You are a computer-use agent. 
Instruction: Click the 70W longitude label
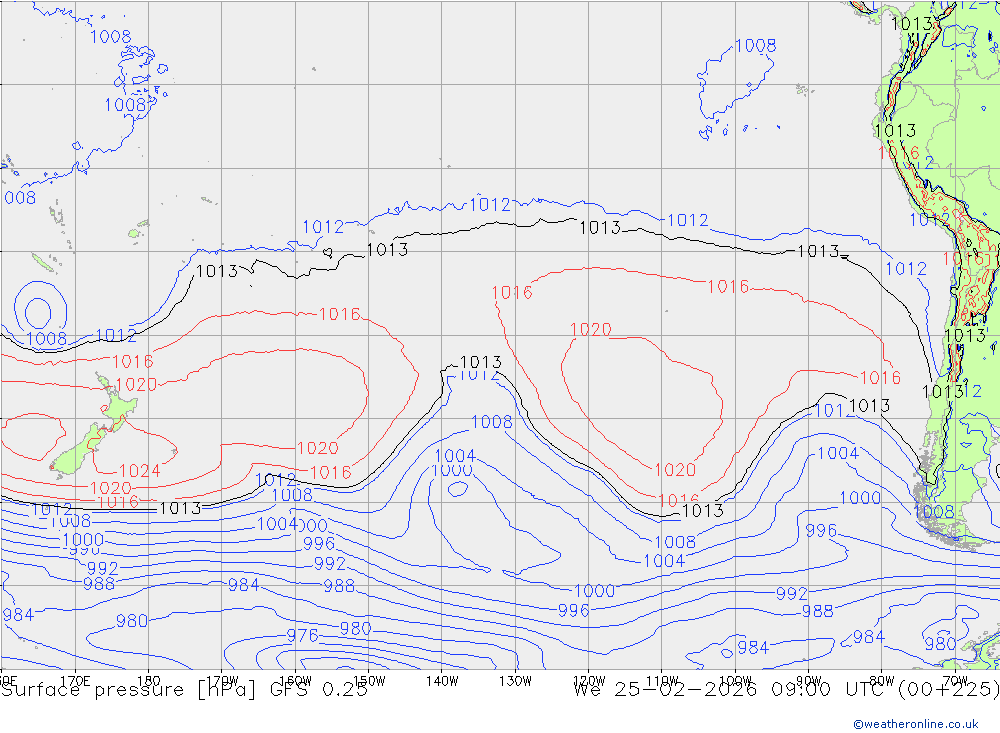pos(955,681)
